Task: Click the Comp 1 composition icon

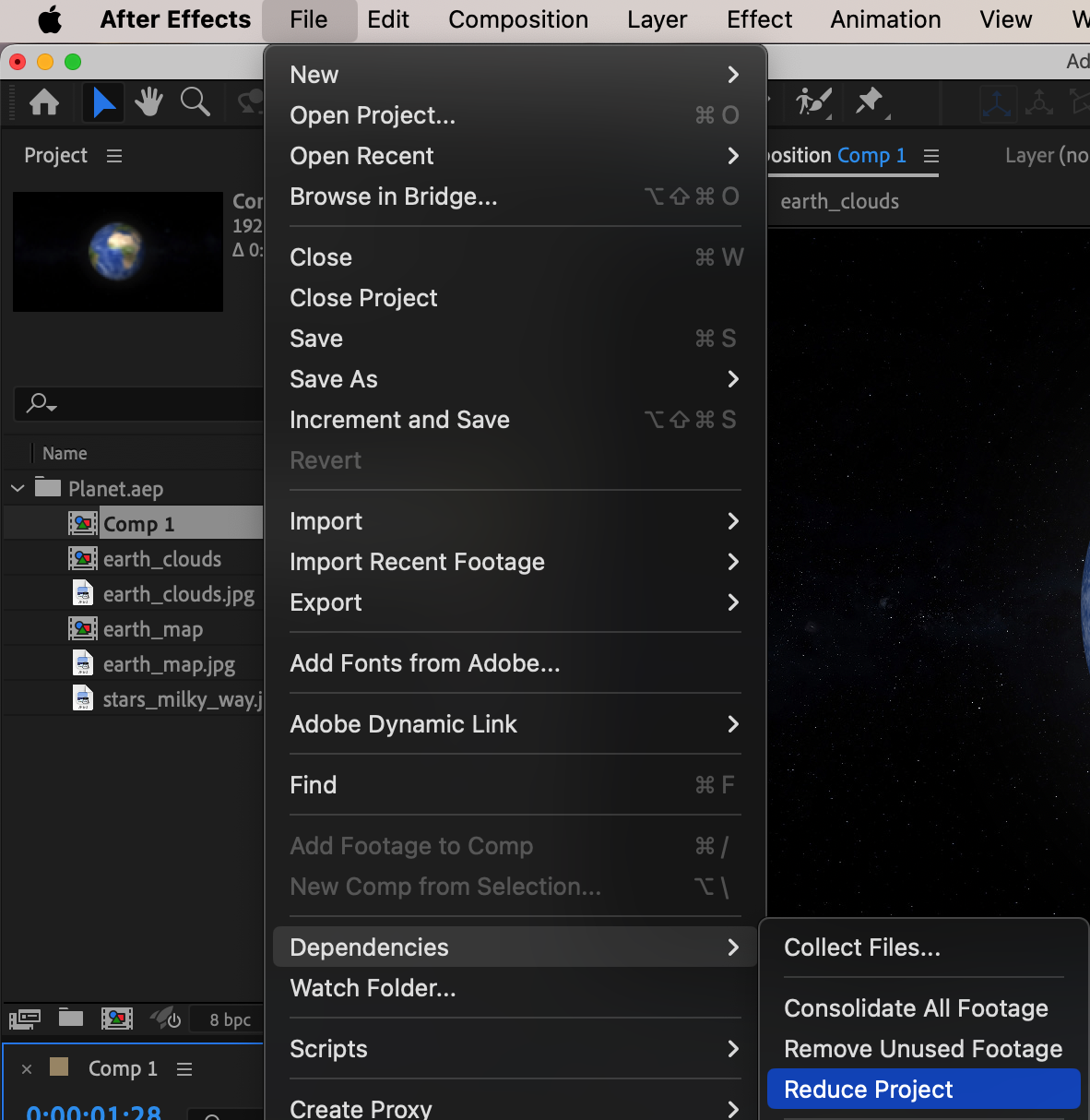Action: tap(83, 524)
